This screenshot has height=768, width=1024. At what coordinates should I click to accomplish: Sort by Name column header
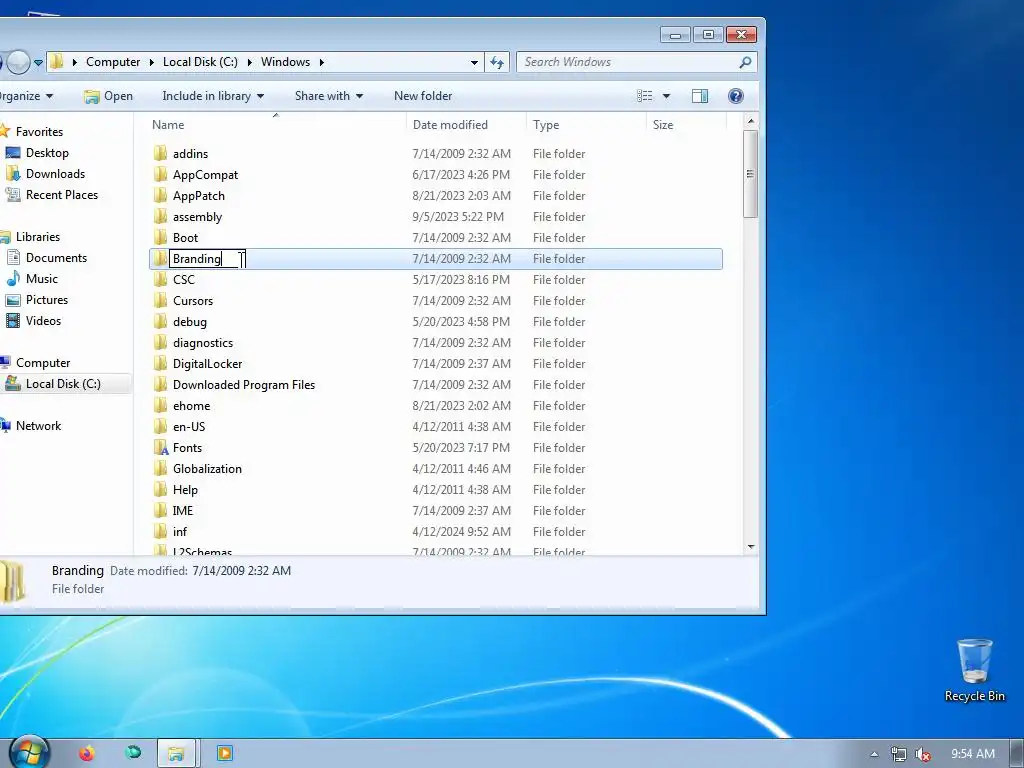(168, 125)
